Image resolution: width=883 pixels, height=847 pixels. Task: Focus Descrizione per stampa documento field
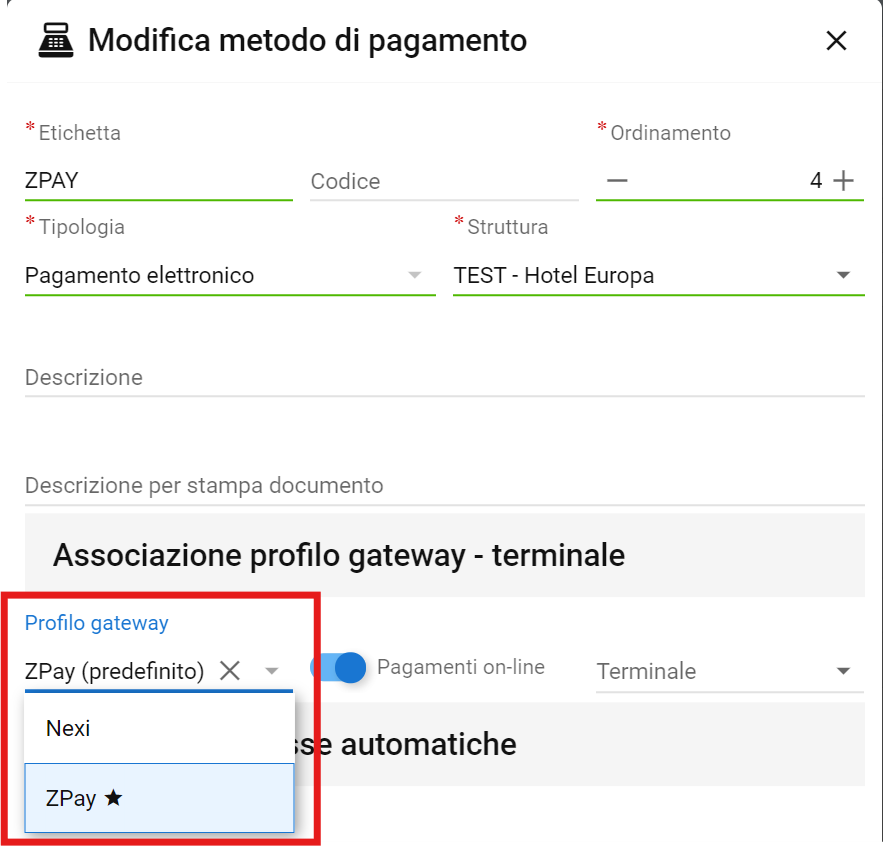click(444, 486)
